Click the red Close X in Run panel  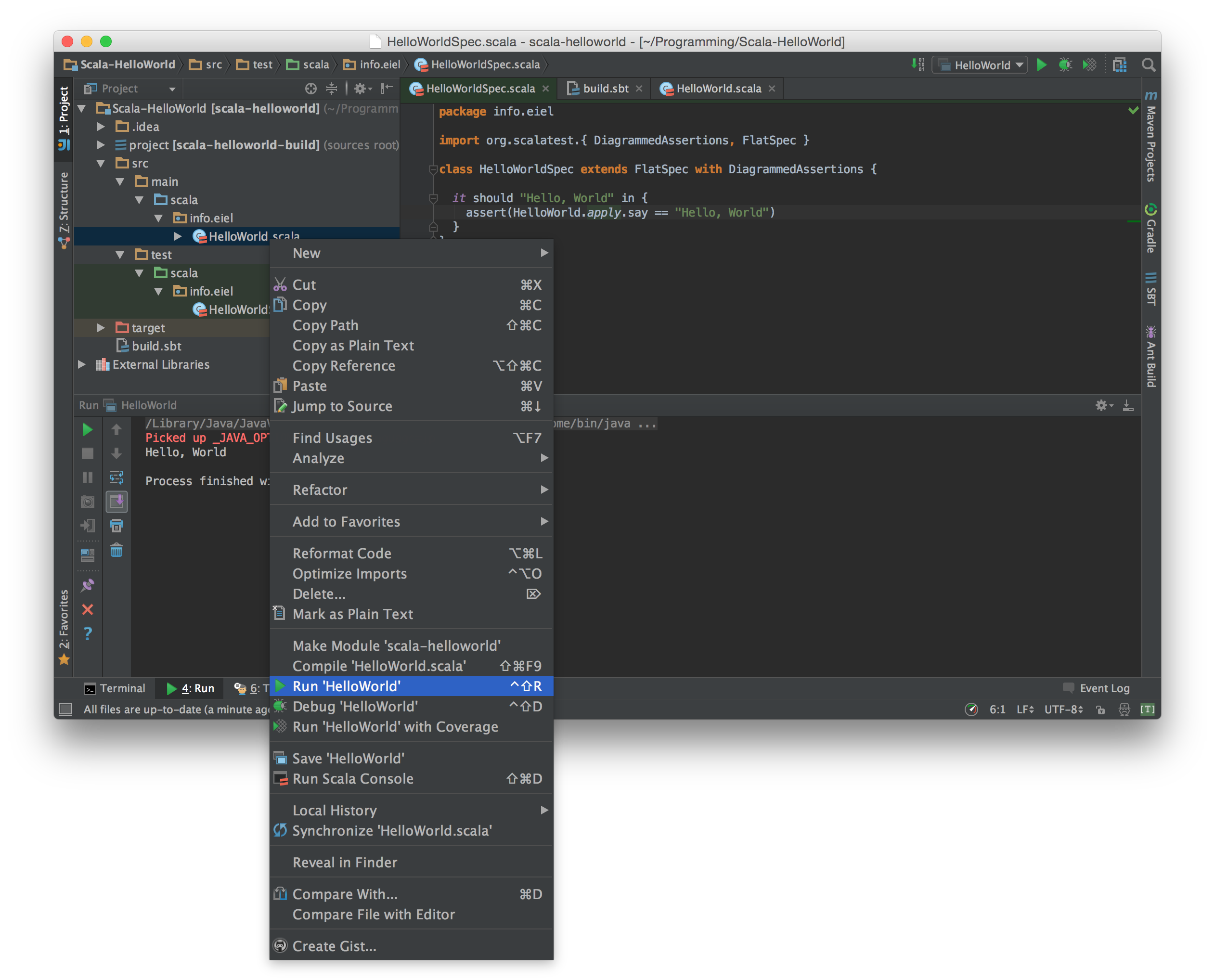point(88,610)
